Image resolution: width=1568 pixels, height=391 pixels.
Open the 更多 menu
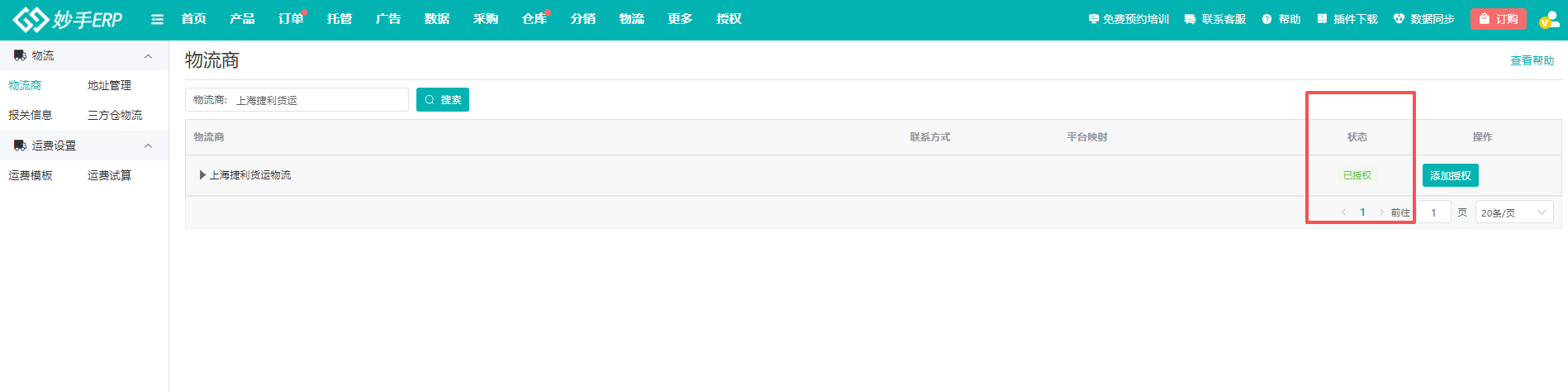(681, 19)
